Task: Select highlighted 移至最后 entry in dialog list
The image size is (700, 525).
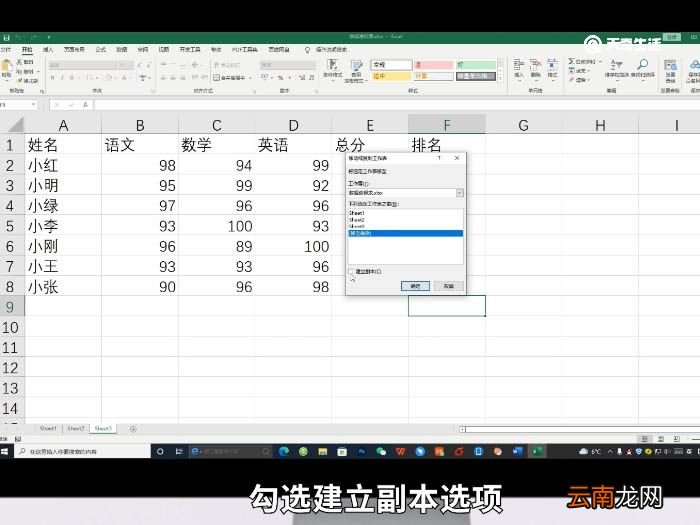Action: (405, 233)
